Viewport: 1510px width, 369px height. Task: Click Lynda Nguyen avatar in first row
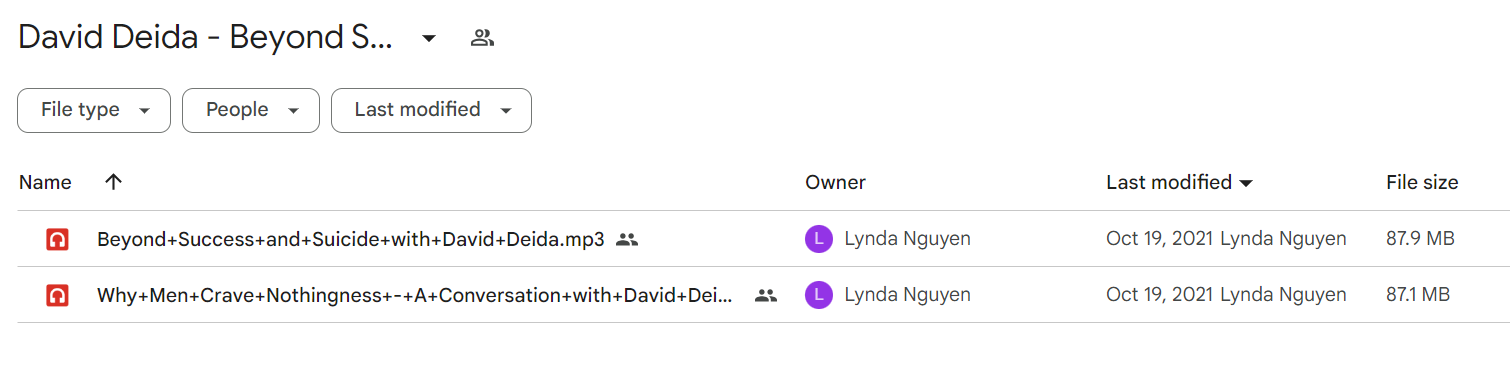818,239
